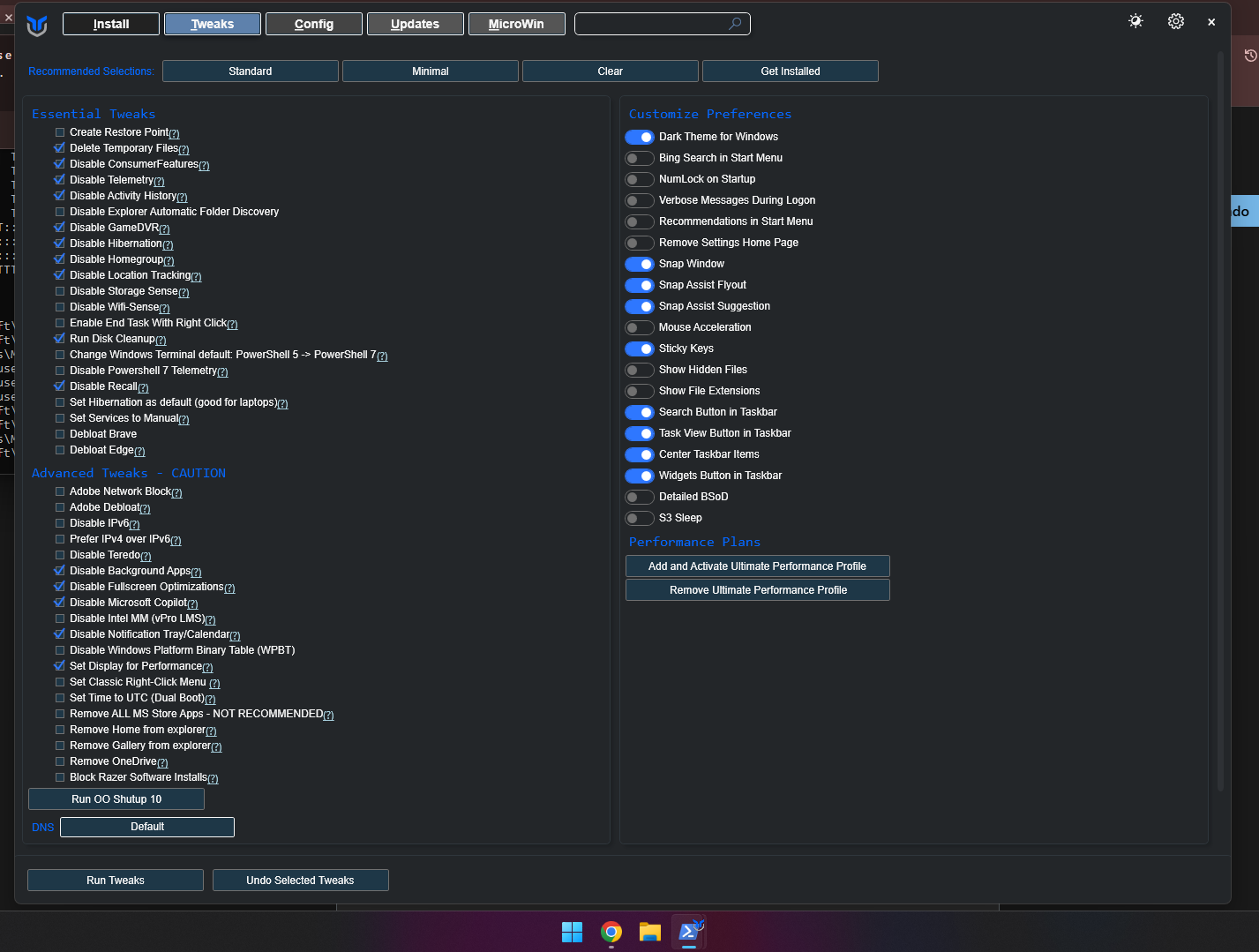Check the Debloat Brave checkbox
Image resolution: width=1259 pixels, height=952 pixels.
pos(60,434)
